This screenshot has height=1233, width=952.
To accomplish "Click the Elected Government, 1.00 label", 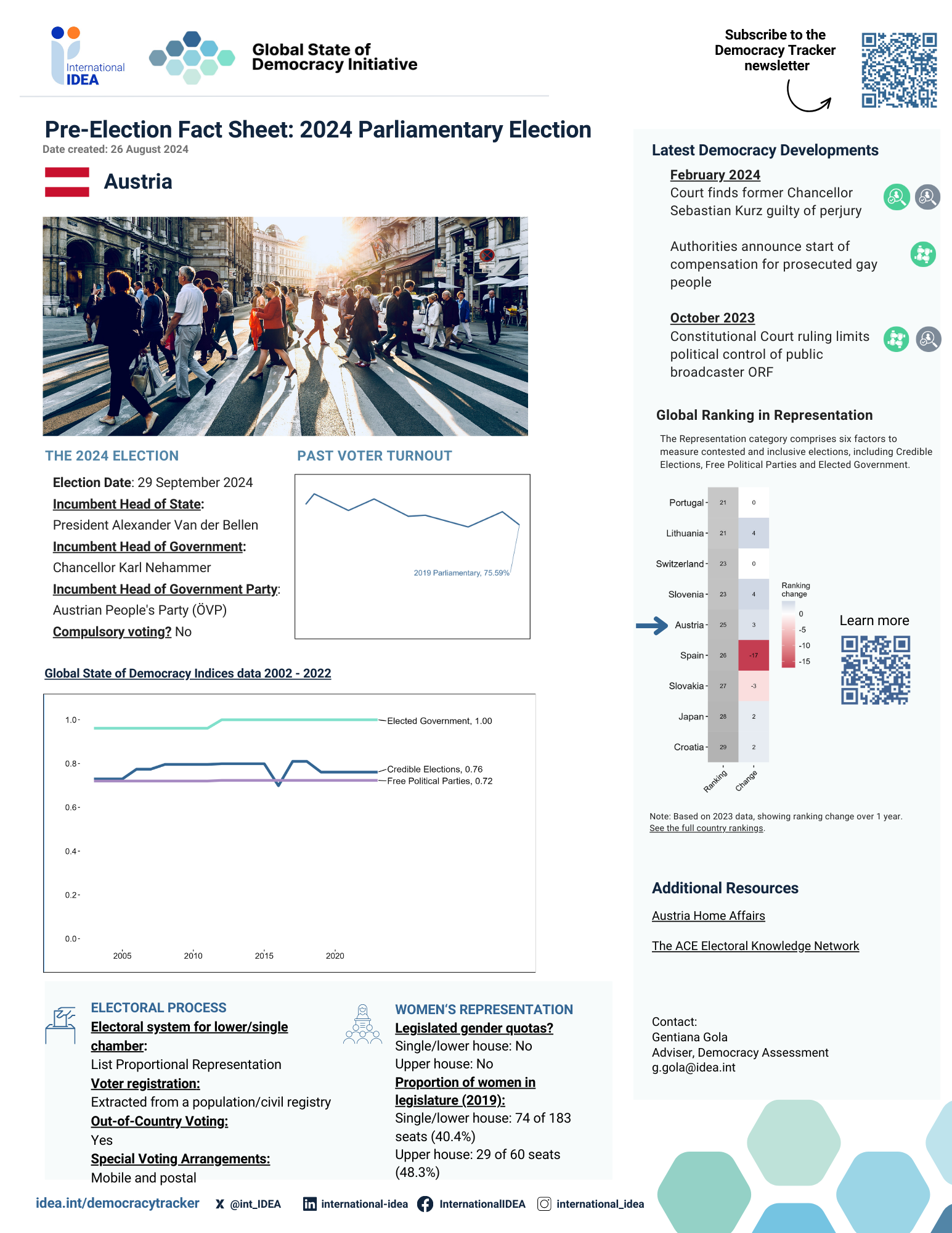I will click(439, 721).
